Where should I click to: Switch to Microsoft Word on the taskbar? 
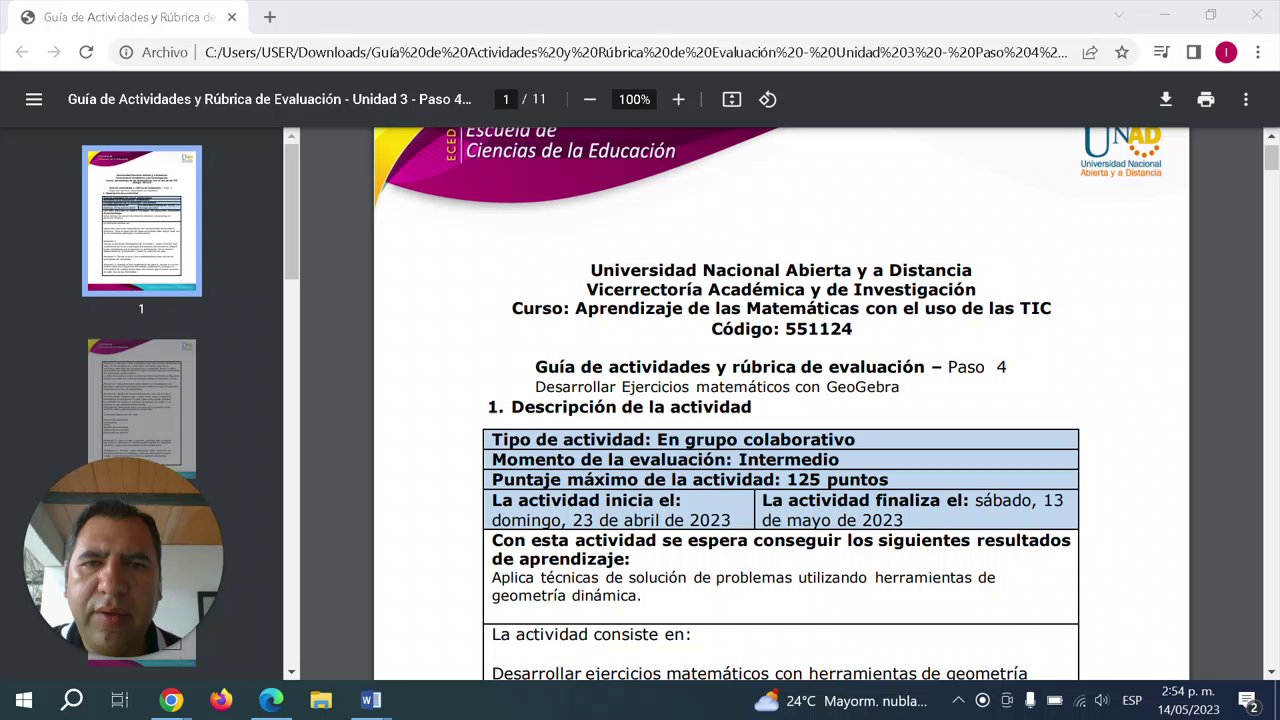(371, 700)
